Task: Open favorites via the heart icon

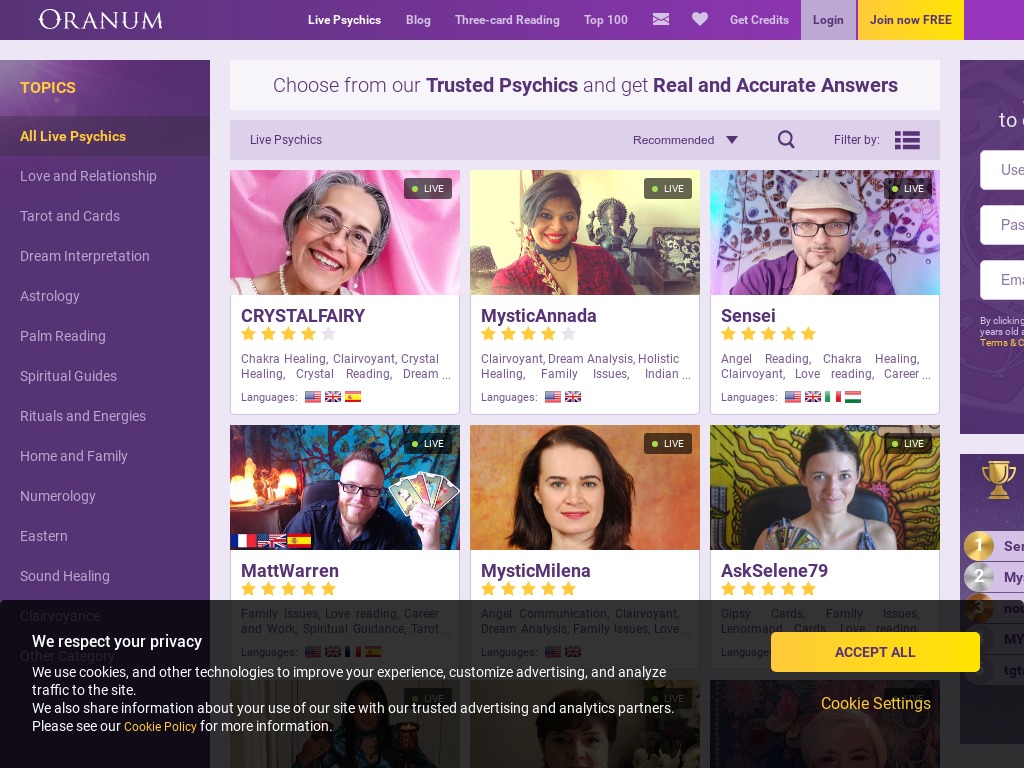Action: (699, 20)
